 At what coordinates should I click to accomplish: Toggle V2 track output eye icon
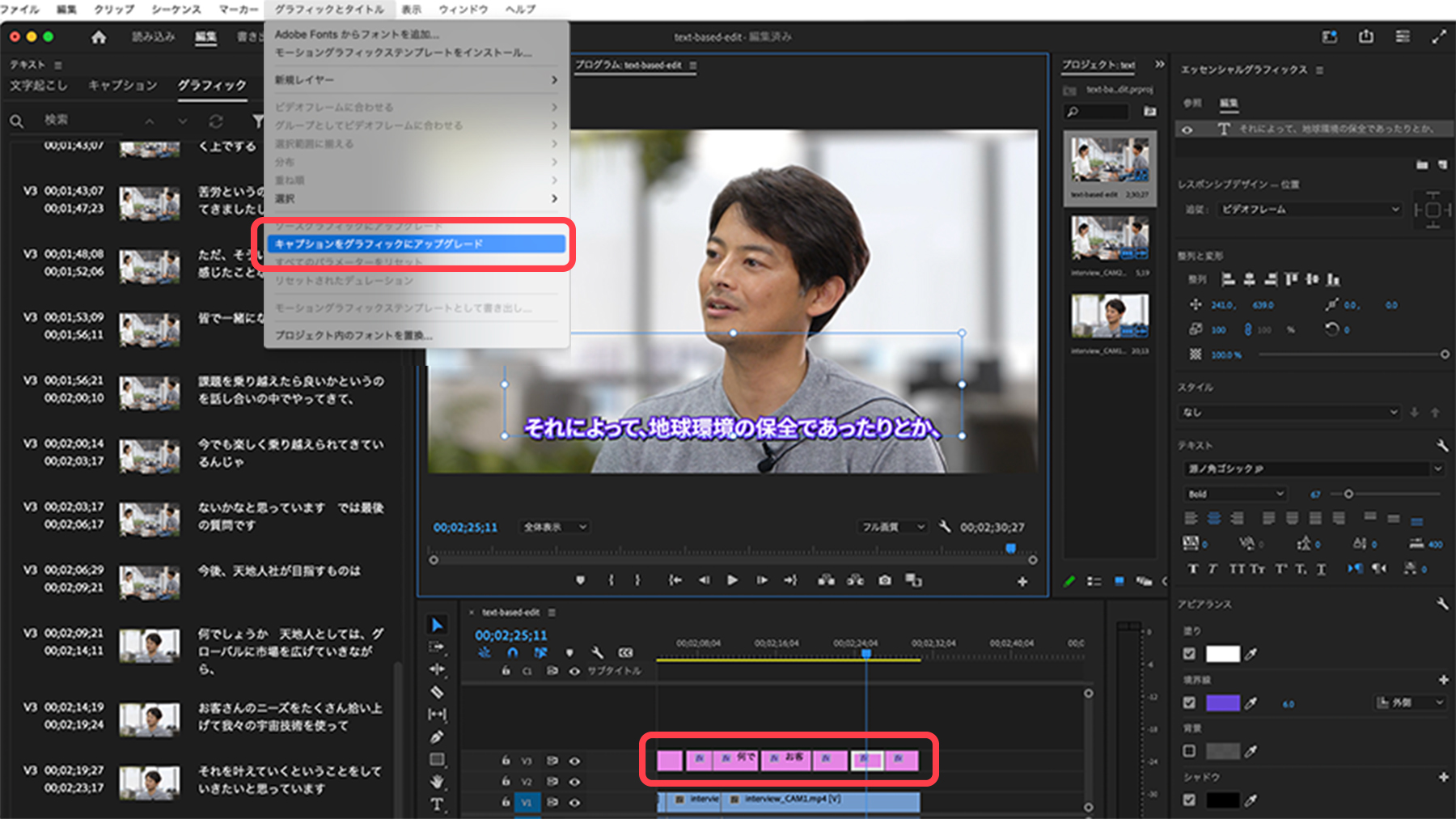[574, 782]
